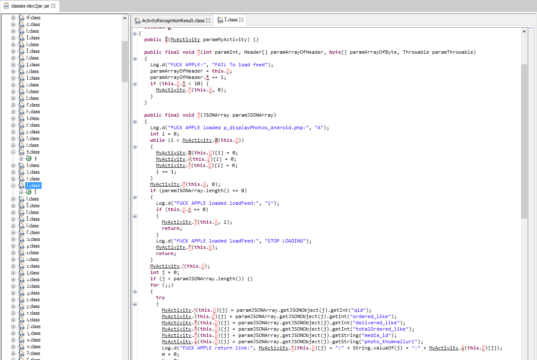Image resolution: width=537 pixels, height=360 pixels.
Task: Click the "STOP LOADING" string literal
Action: (x=285, y=241)
